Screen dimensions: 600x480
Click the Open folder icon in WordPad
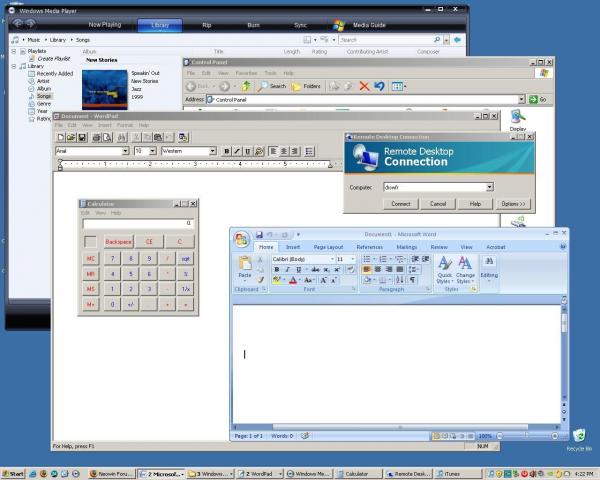click(x=71, y=137)
